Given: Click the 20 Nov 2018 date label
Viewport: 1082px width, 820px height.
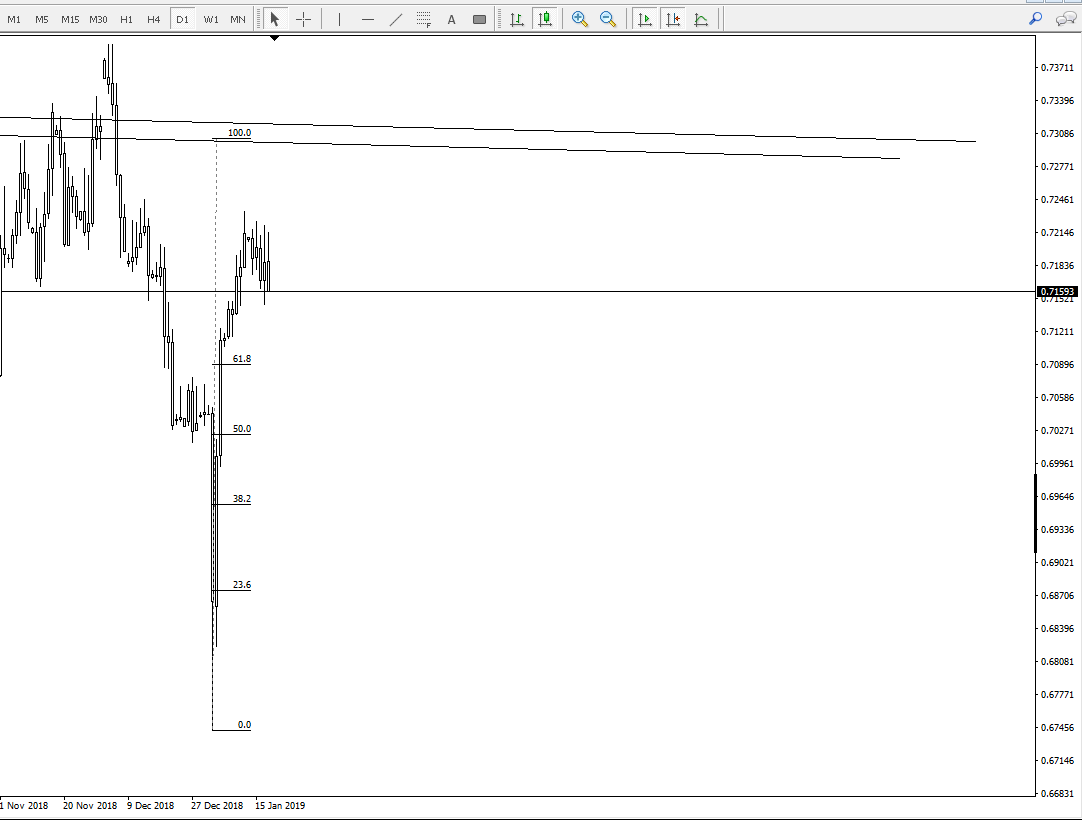Looking at the screenshot, I should coord(90,806).
